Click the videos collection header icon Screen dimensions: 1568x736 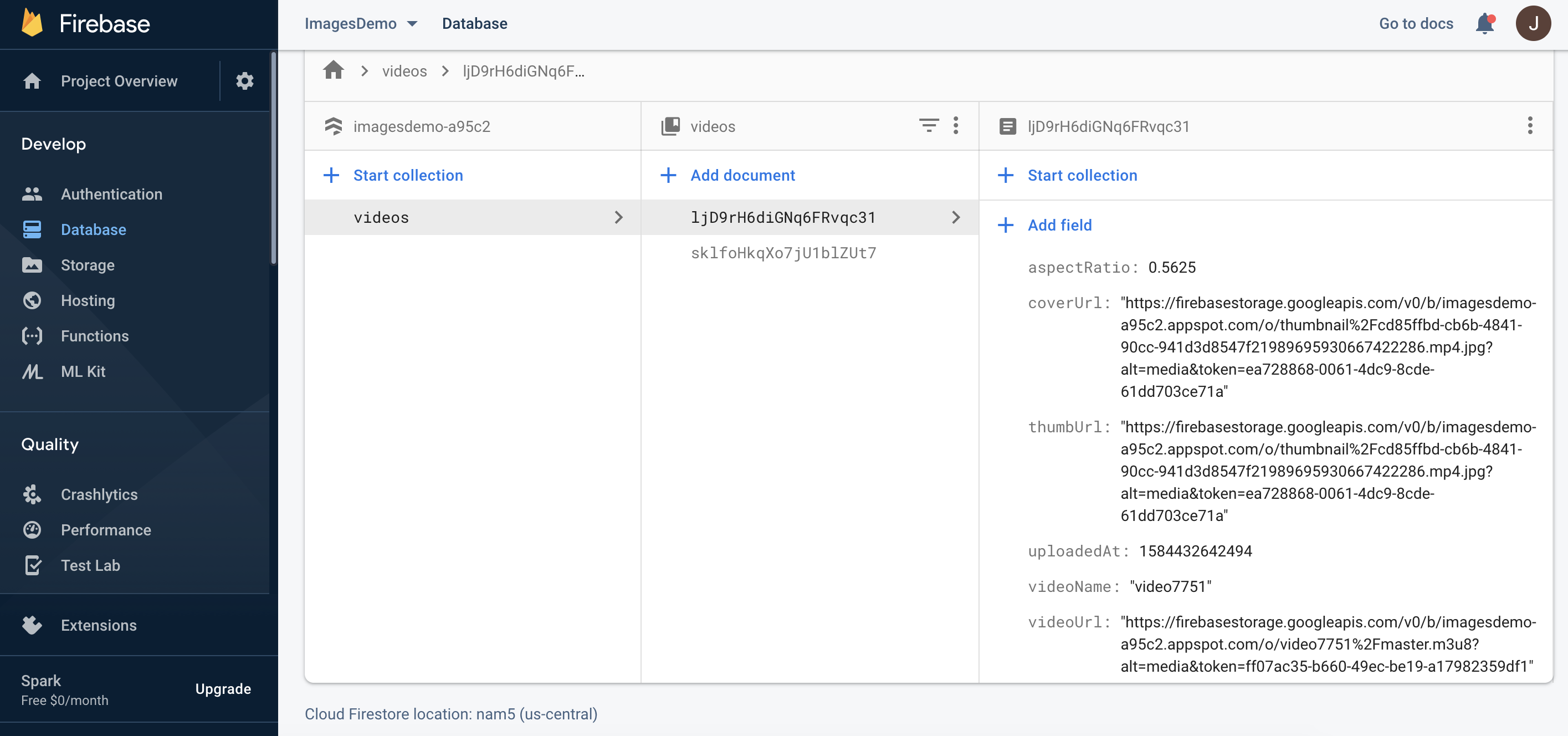(x=671, y=126)
